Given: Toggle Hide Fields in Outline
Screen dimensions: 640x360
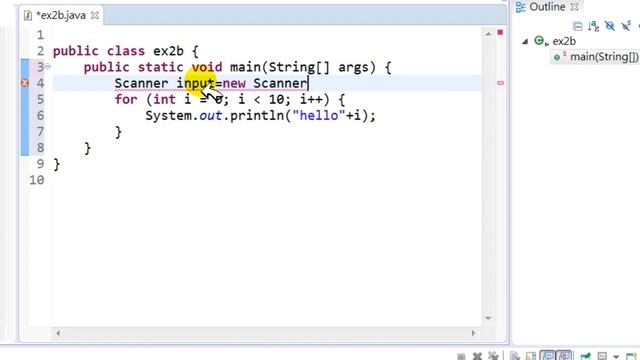Looking at the screenshot, I should click(610, 27).
